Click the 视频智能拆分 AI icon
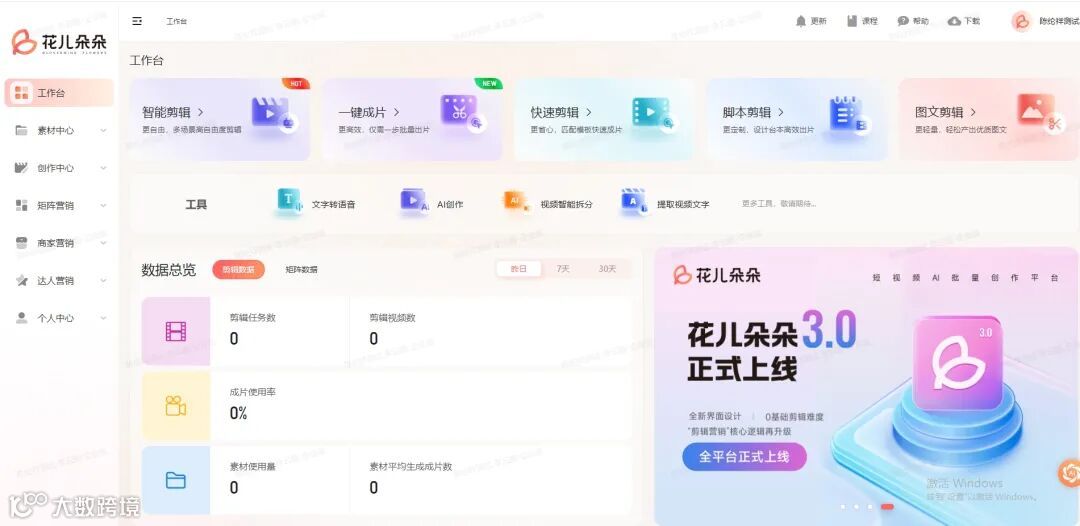1080x526 pixels. click(516, 200)
